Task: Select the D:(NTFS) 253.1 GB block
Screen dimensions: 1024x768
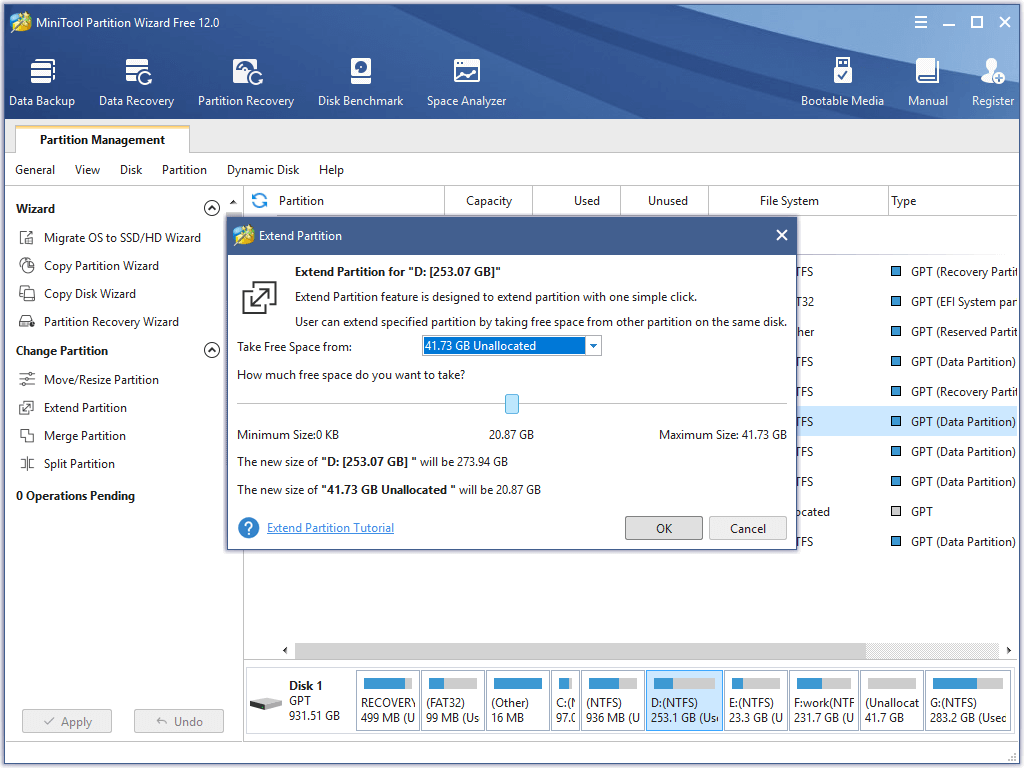Action: click(684, 700)
